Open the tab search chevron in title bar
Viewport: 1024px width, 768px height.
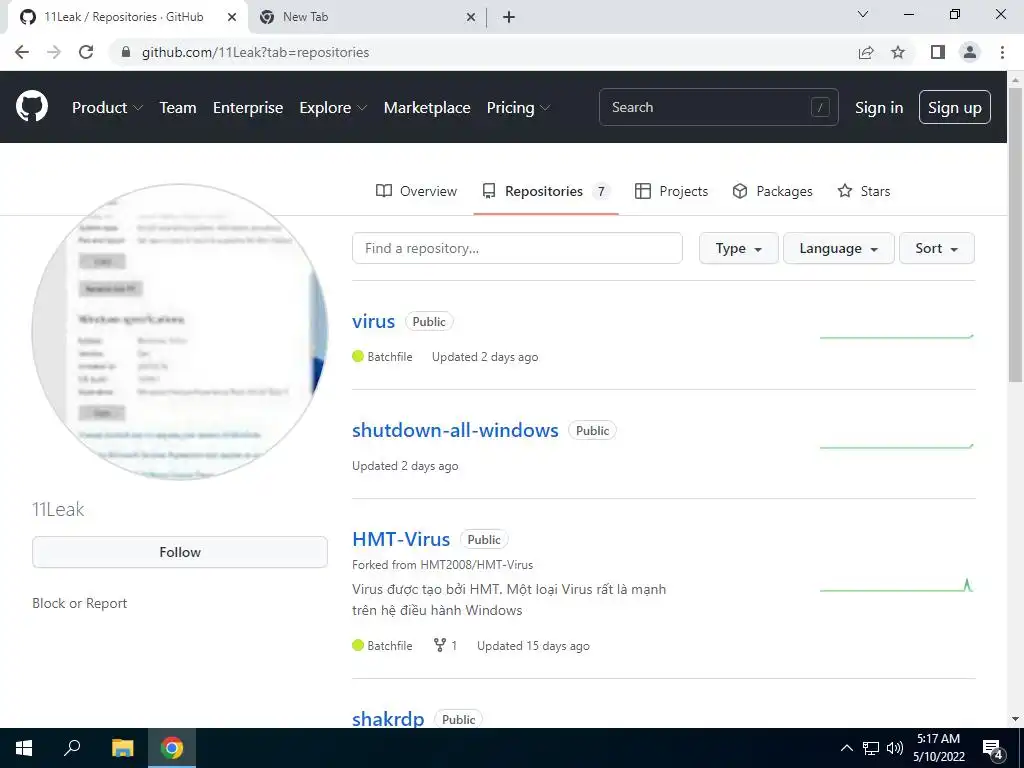point(863,14)
